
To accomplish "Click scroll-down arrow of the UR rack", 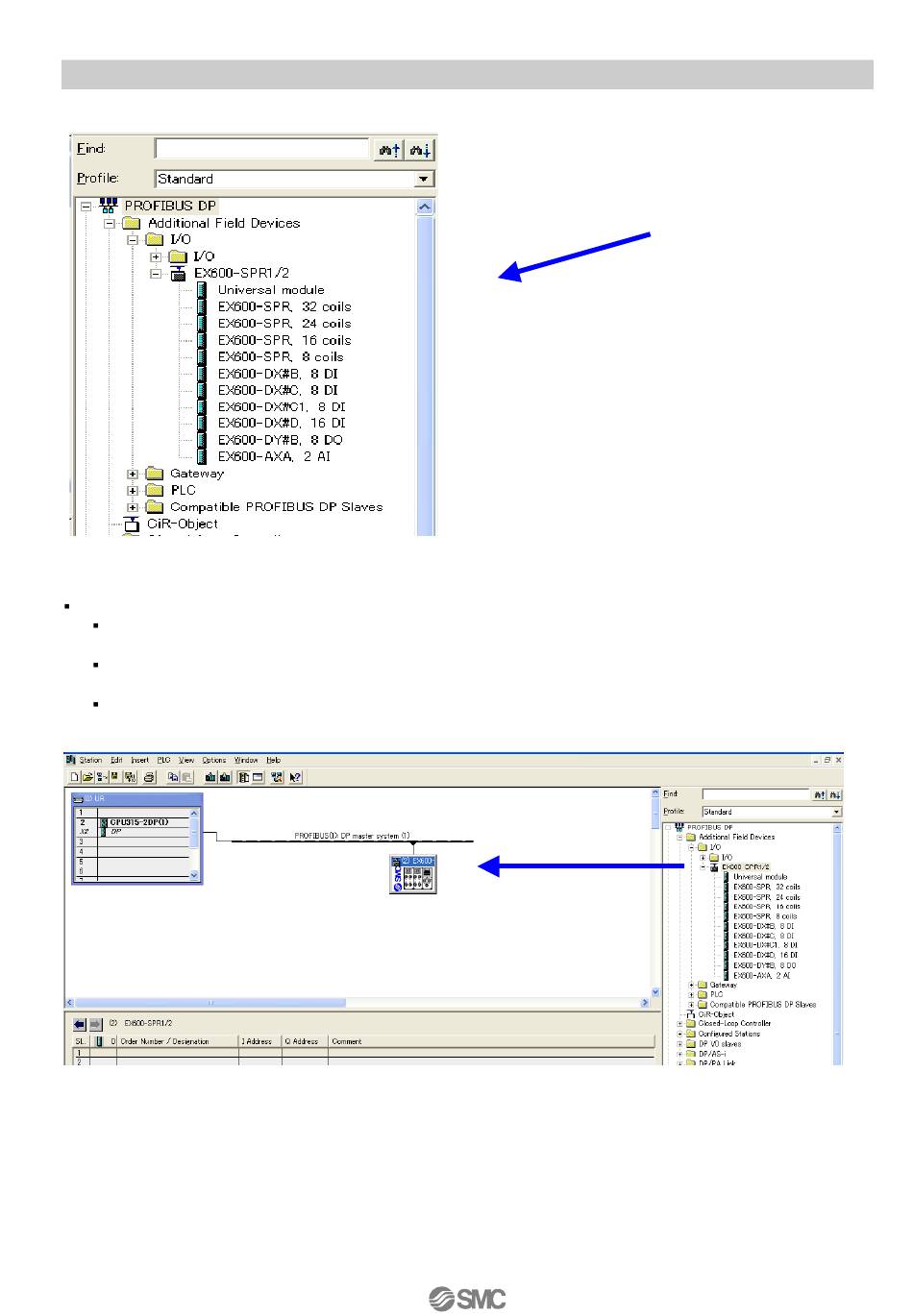I will (194, 875).
